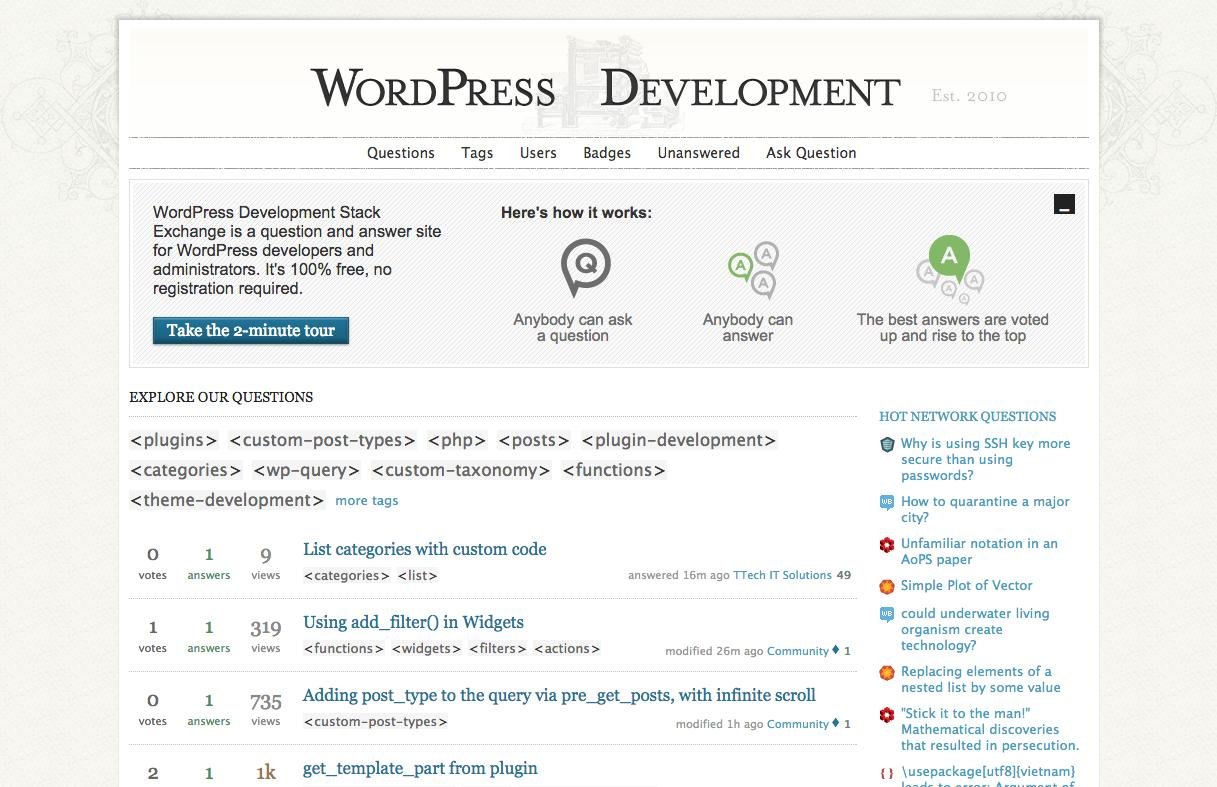The height and width of the screenshot is (787, 1217).
Task: Open 'could underwater living organism create technology?' link
Action: 975,630
